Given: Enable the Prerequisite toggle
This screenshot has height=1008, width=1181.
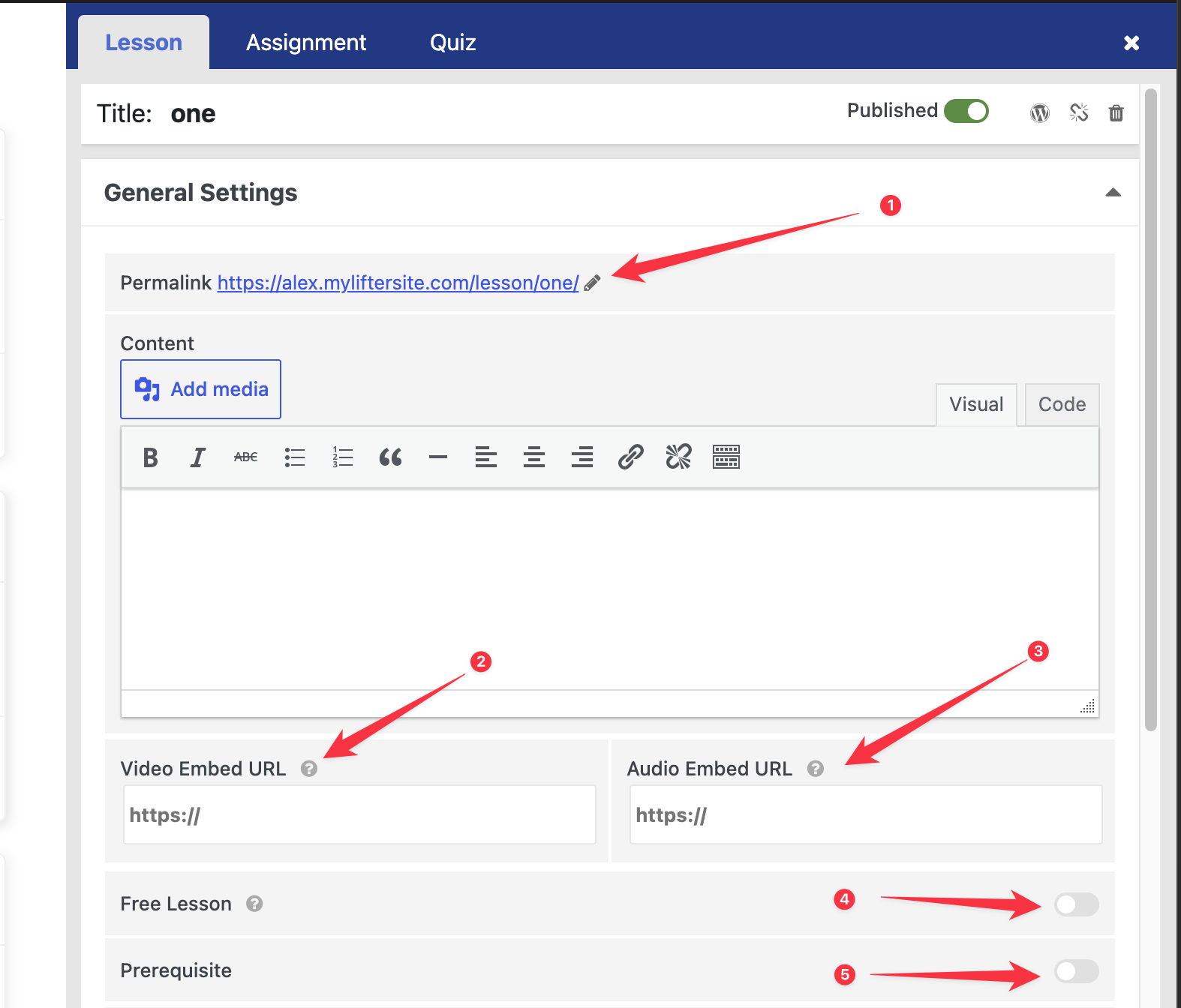Looking at the screenshot, I should click(x=1077, y=971).
